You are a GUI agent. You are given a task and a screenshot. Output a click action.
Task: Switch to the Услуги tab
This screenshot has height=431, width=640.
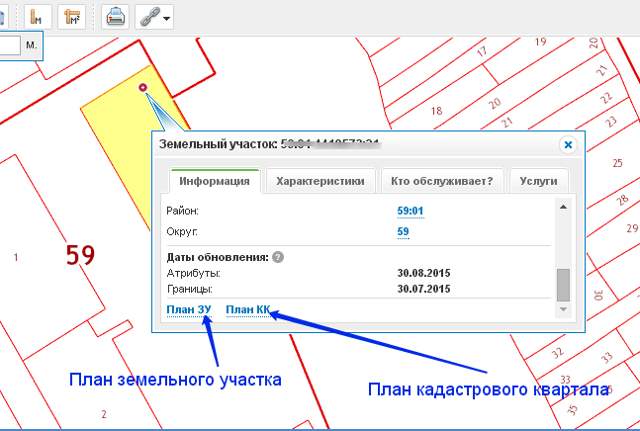538,181
